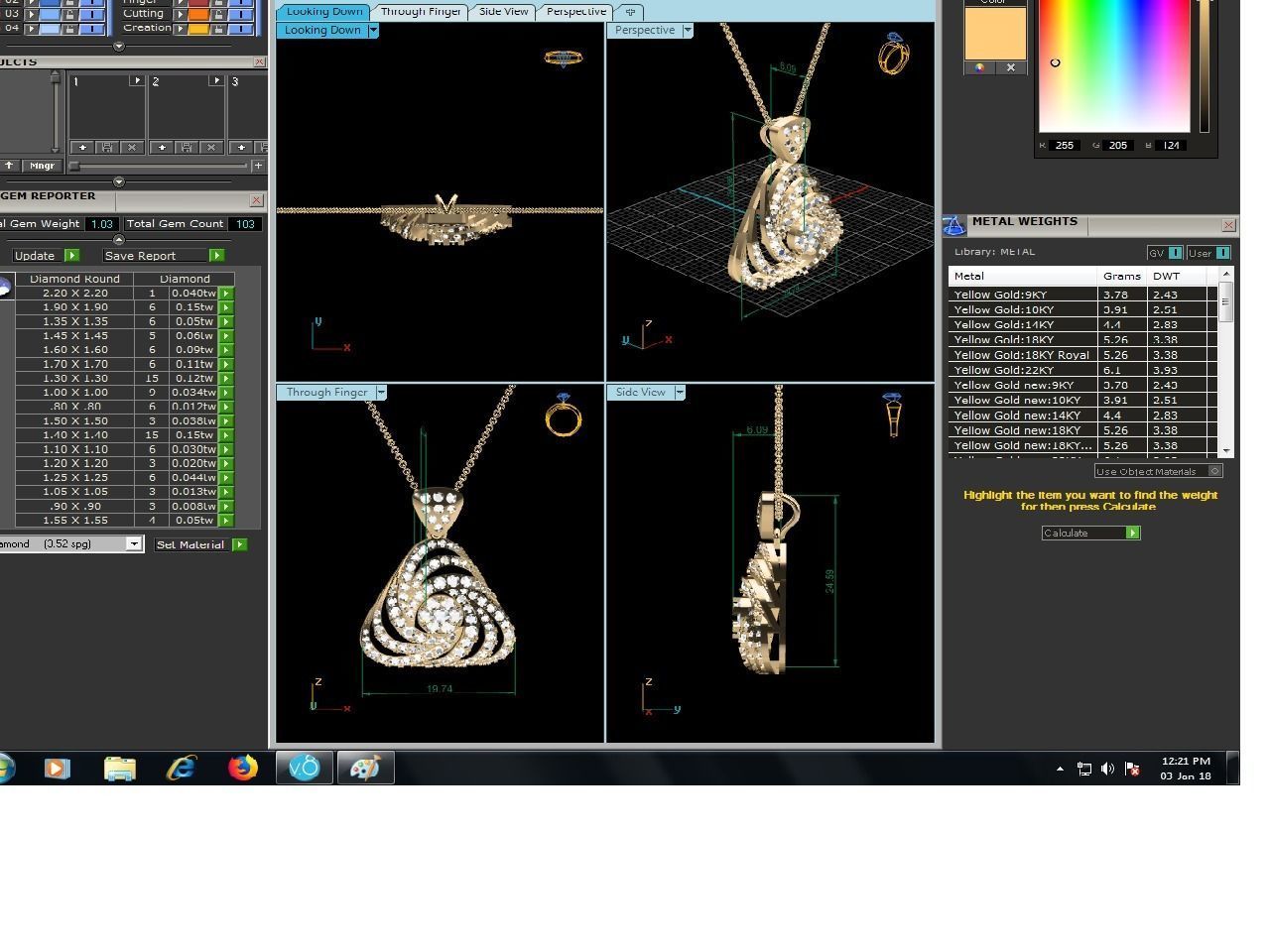
Task: Click the play arrow on slot 1
Action: pos(136,80)
